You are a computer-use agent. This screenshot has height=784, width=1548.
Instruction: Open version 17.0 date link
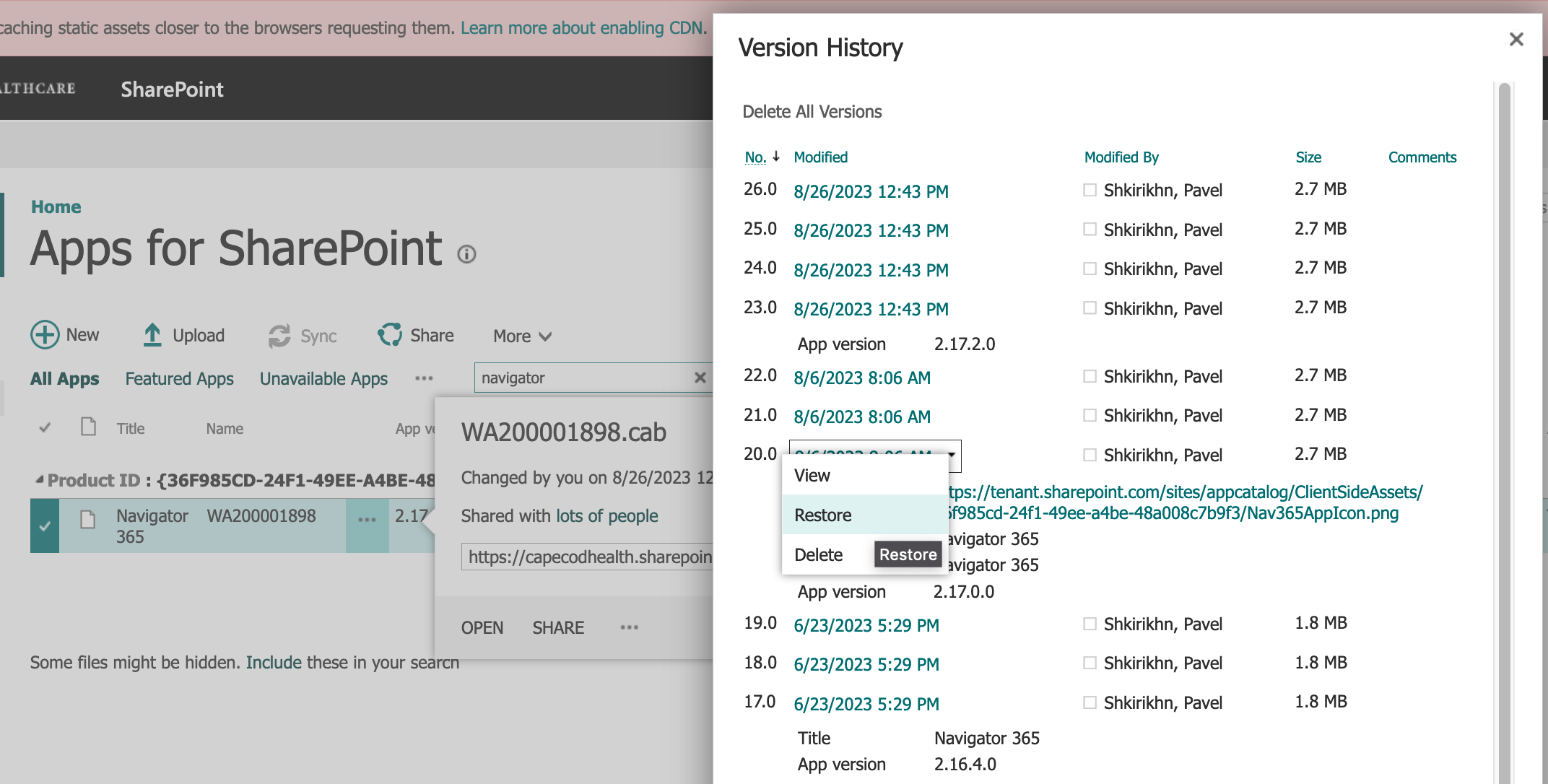(x=866, y=704)
